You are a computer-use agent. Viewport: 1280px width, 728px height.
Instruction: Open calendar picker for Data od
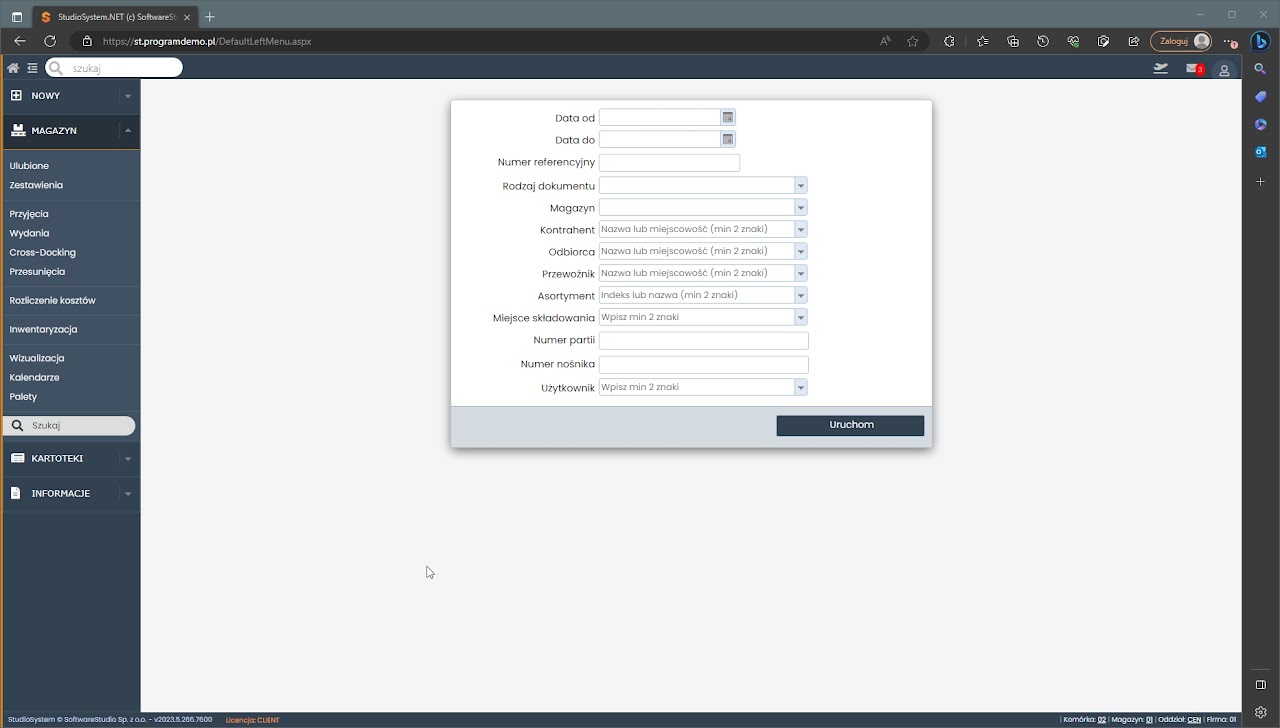(728, 118)
